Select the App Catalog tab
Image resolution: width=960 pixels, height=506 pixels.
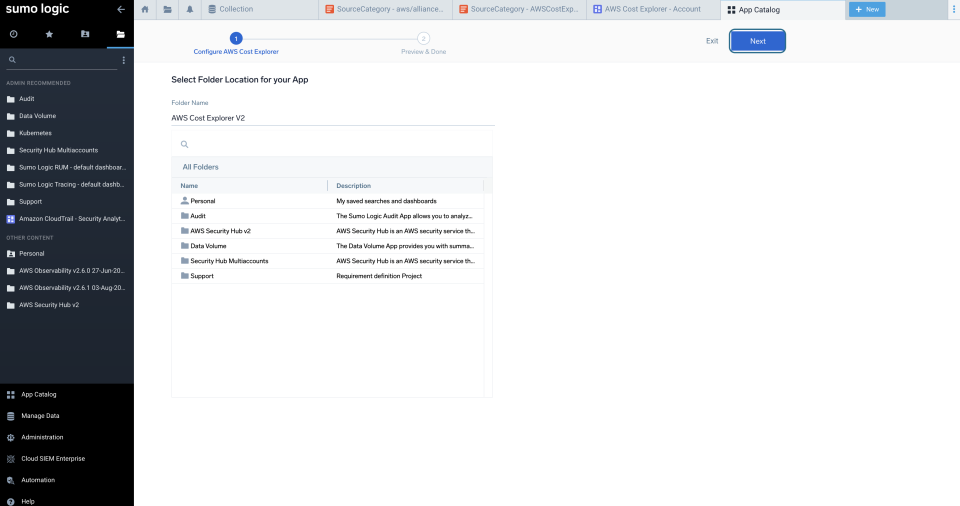[783, 9]
